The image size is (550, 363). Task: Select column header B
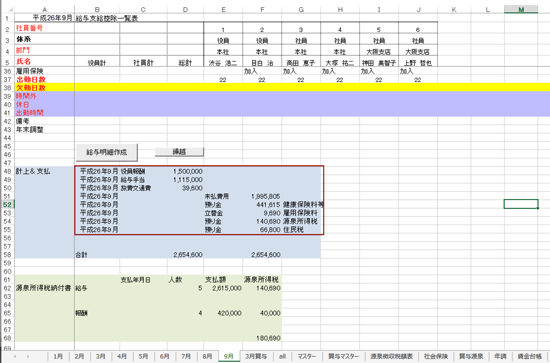[x=97, y=10]
